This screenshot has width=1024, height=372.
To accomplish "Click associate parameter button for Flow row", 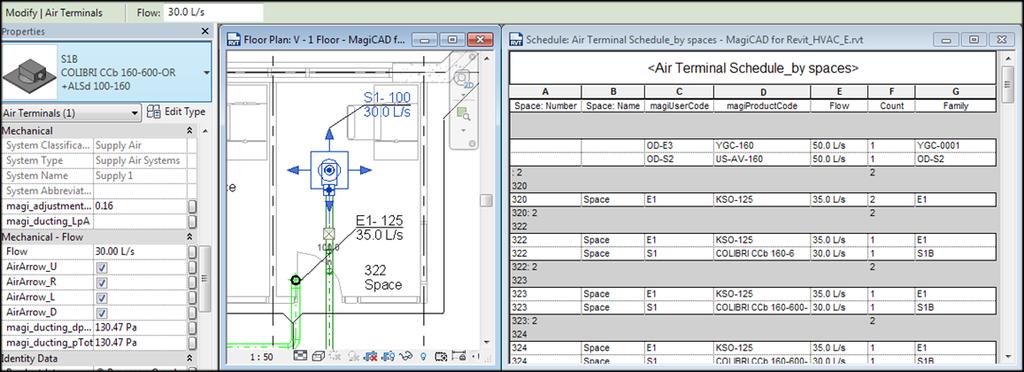I will [x=192, y=252].
